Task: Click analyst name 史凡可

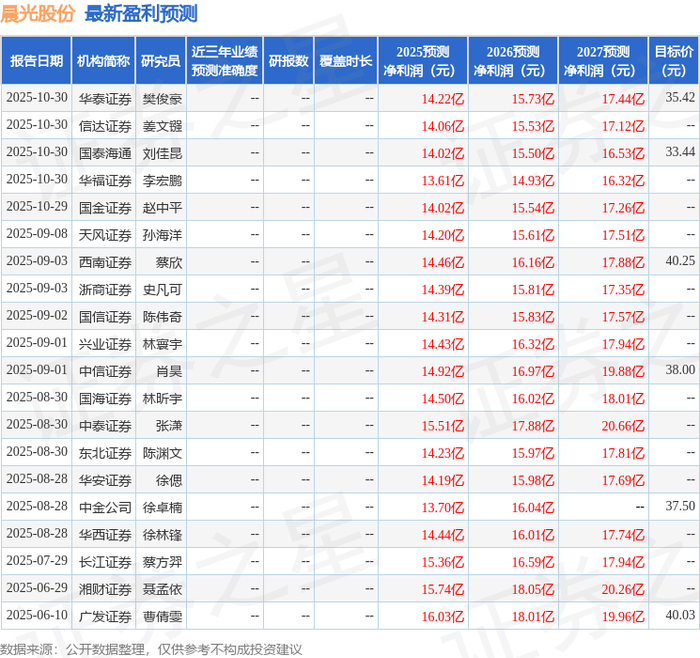Action: [x=162, y=290]
